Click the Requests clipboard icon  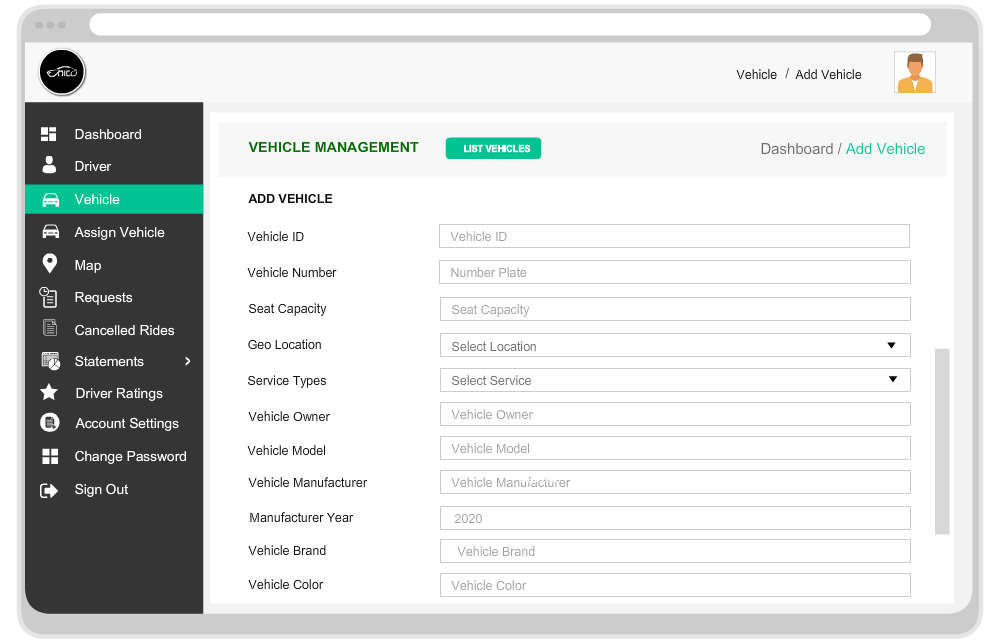[x=48, y=297]
